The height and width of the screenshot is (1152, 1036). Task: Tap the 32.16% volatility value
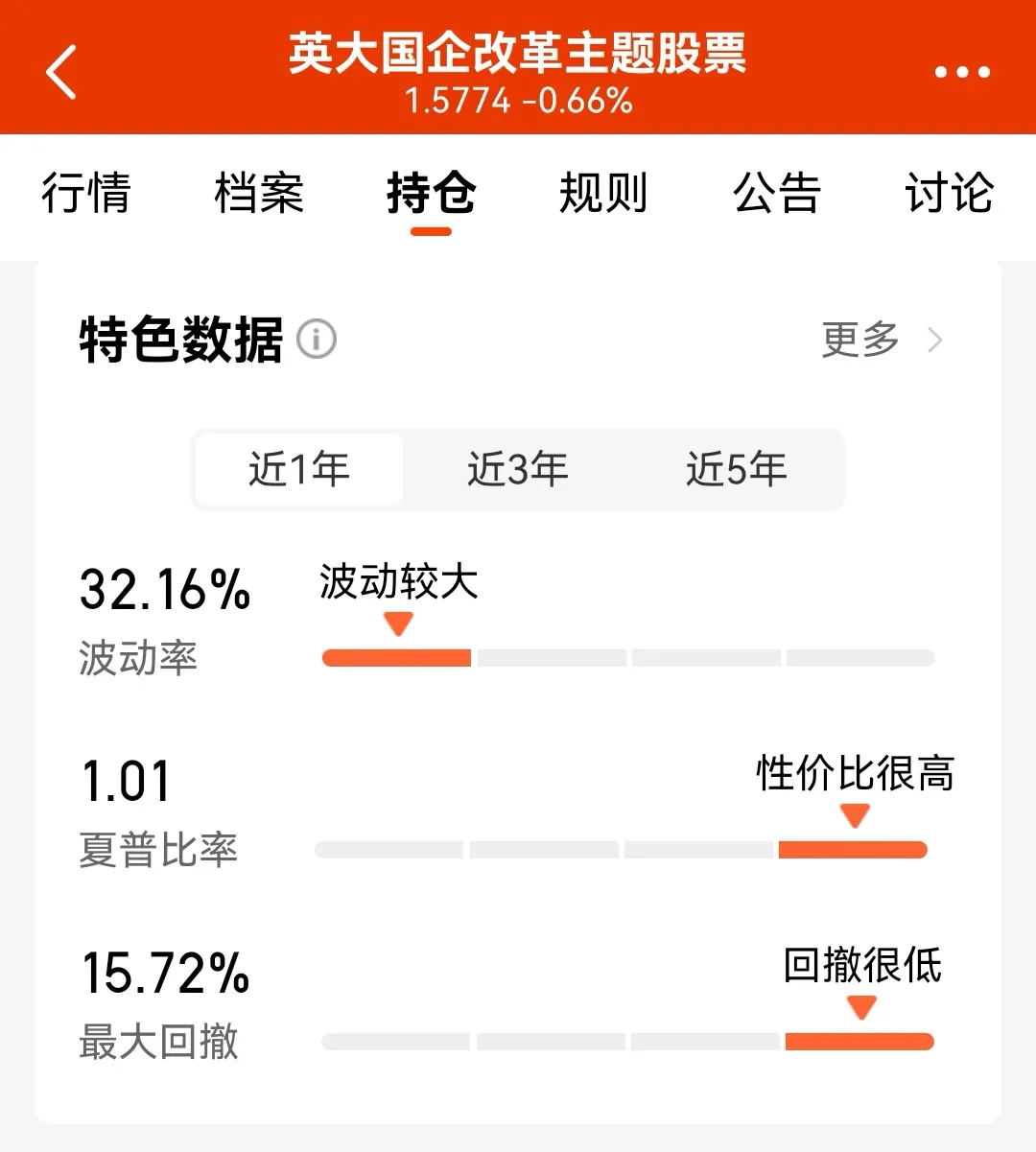pyautogui.click(x=165, y=589)
